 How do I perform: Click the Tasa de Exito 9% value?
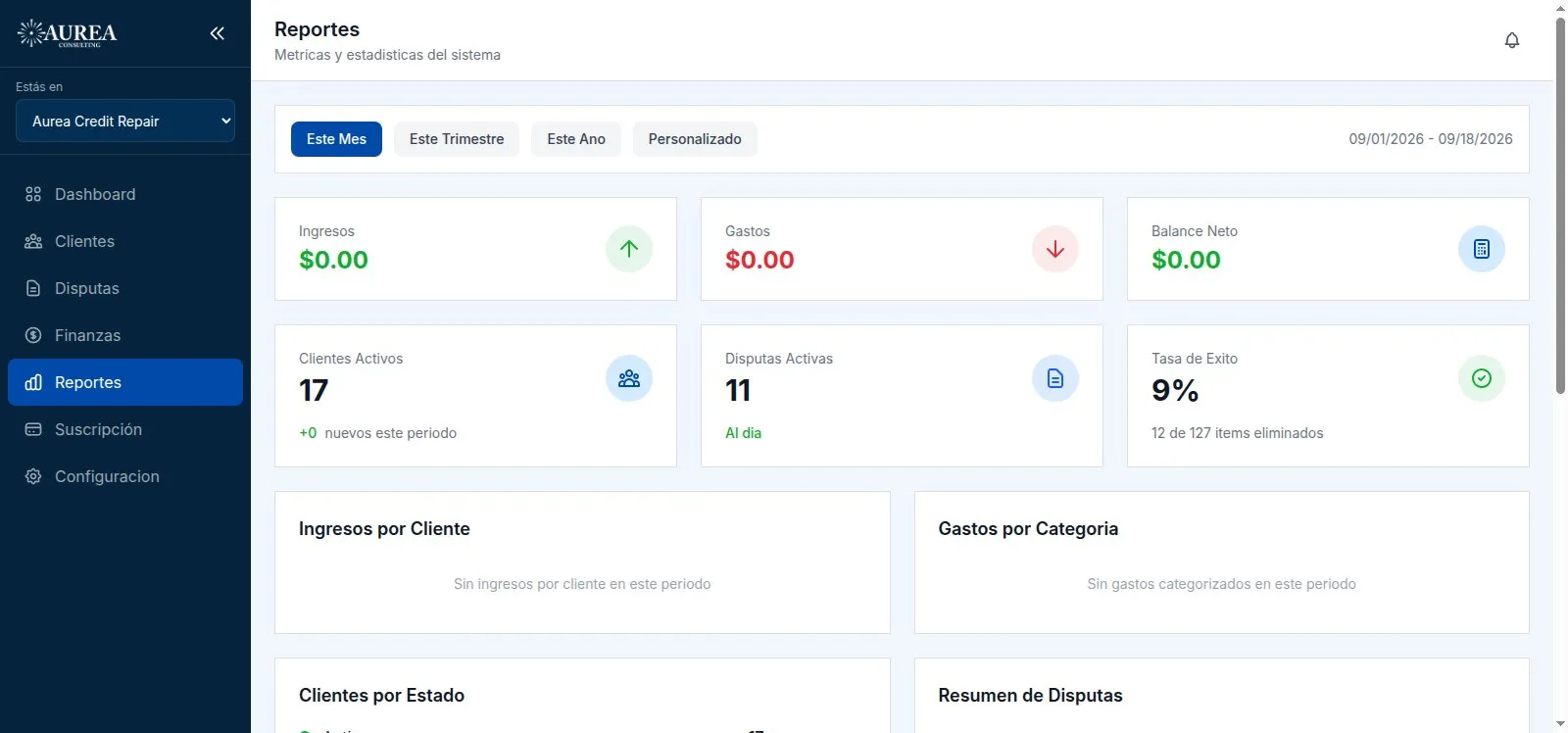pos(1175,390)
